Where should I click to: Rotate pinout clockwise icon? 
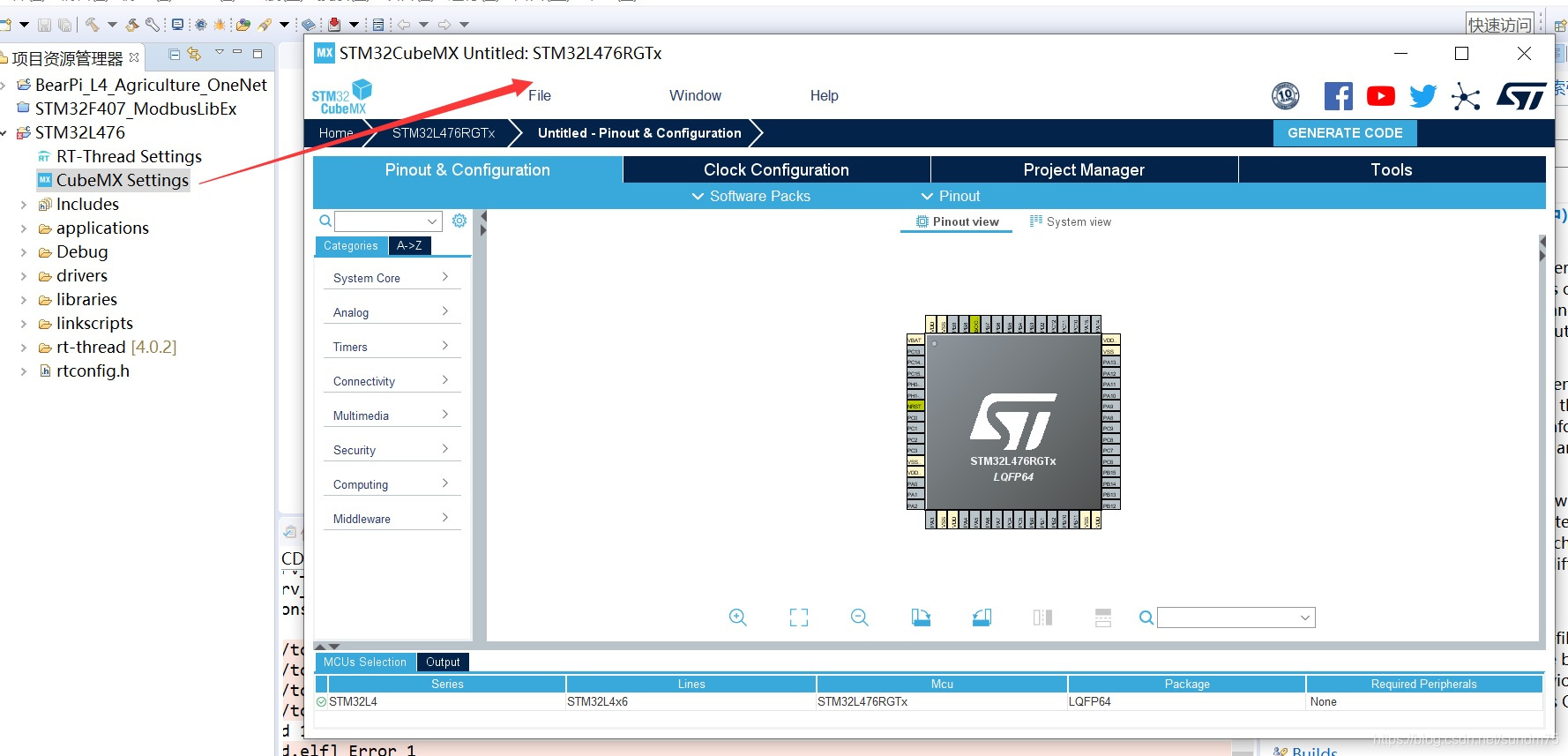(x=921, y=618)
